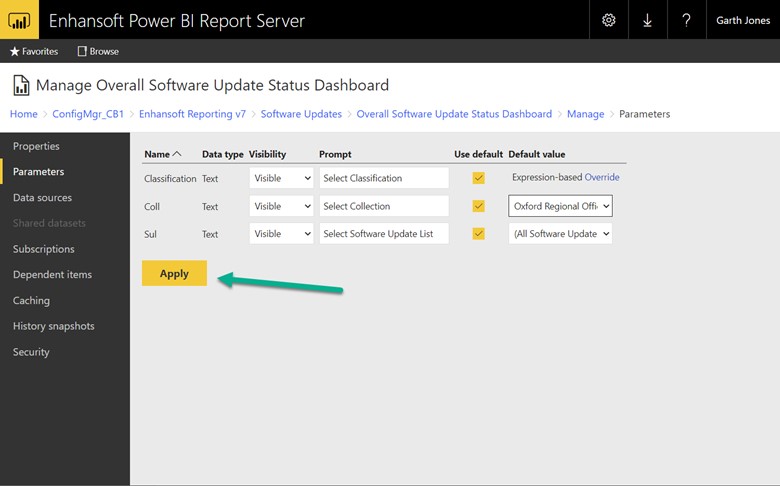The image size is (780, 486).
Task: Sort by the Name column arrow
Action: [177, 154]
